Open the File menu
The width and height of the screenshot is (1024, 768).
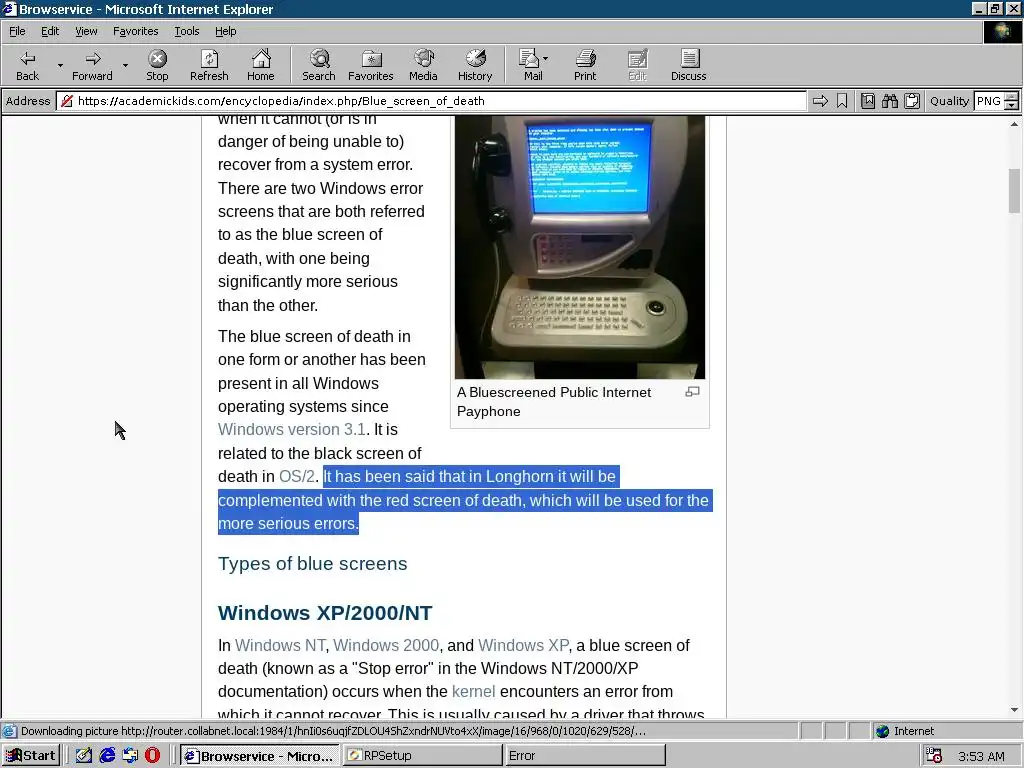tap(17, 31)
